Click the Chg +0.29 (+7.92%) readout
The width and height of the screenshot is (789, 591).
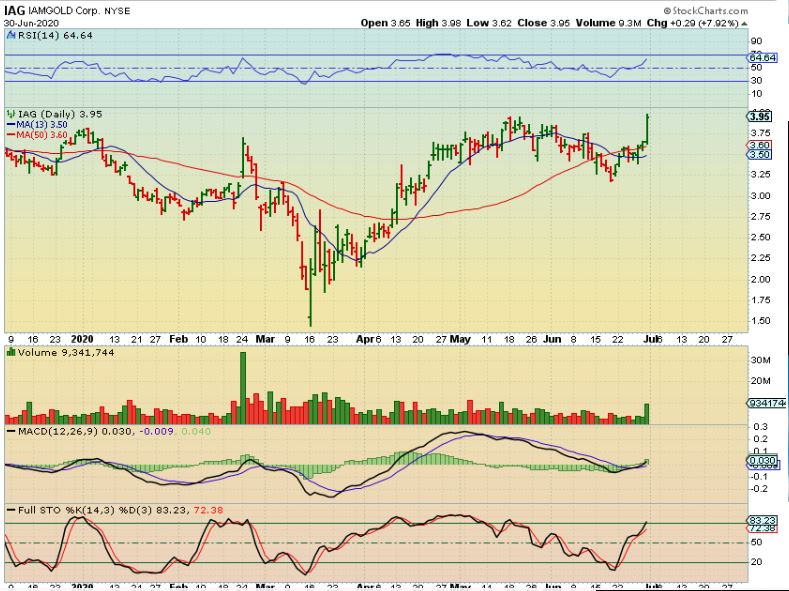click(742, 21)
